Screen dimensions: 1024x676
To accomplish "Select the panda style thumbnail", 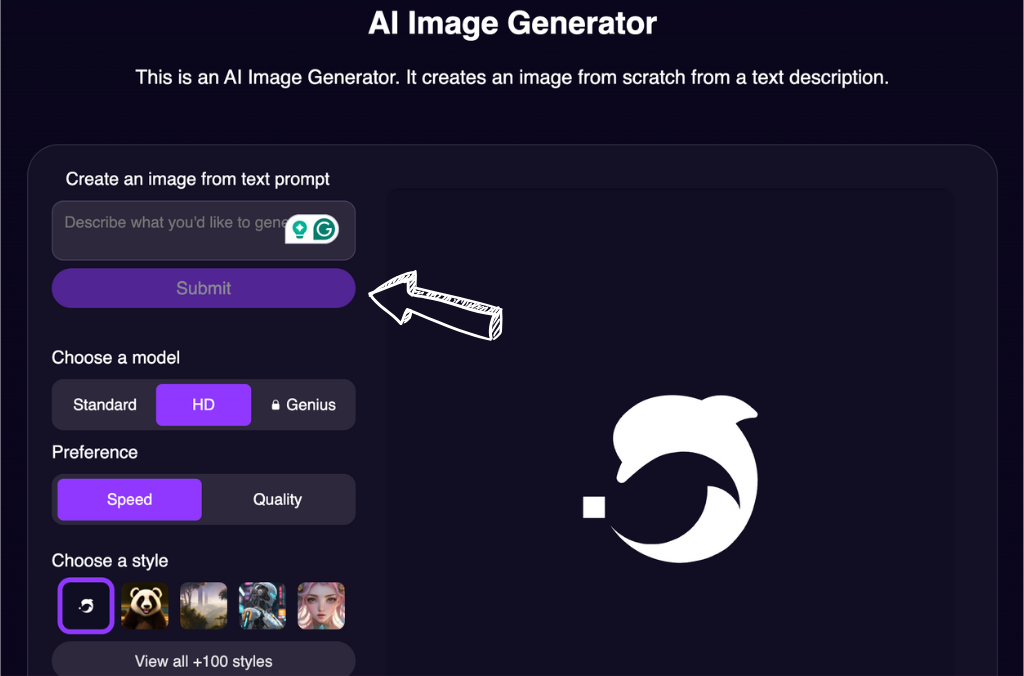I will click(144, 606).
